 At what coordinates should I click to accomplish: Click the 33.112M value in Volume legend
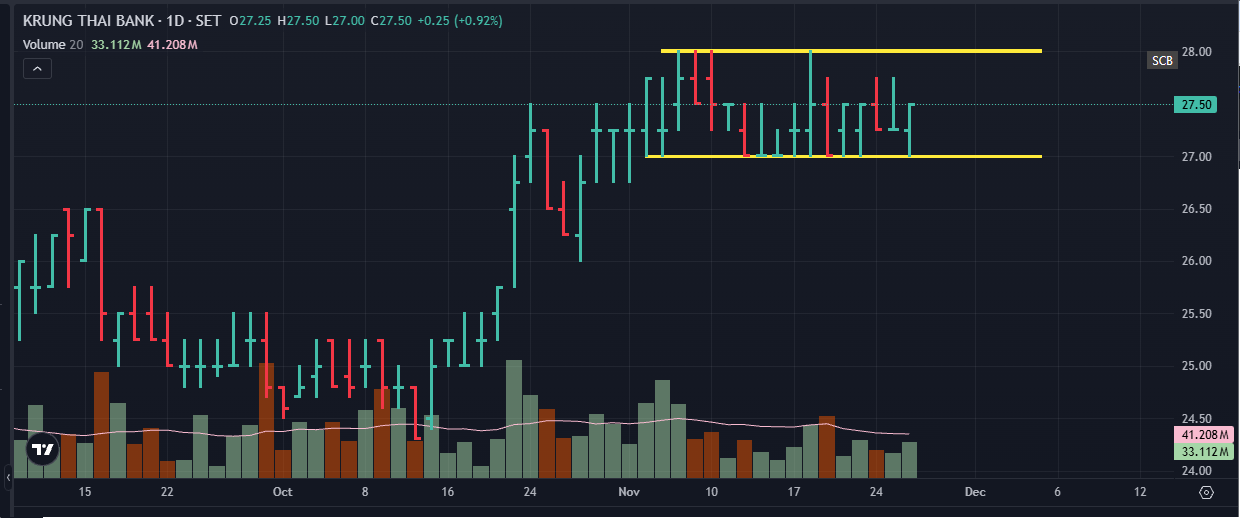point(116,44)
